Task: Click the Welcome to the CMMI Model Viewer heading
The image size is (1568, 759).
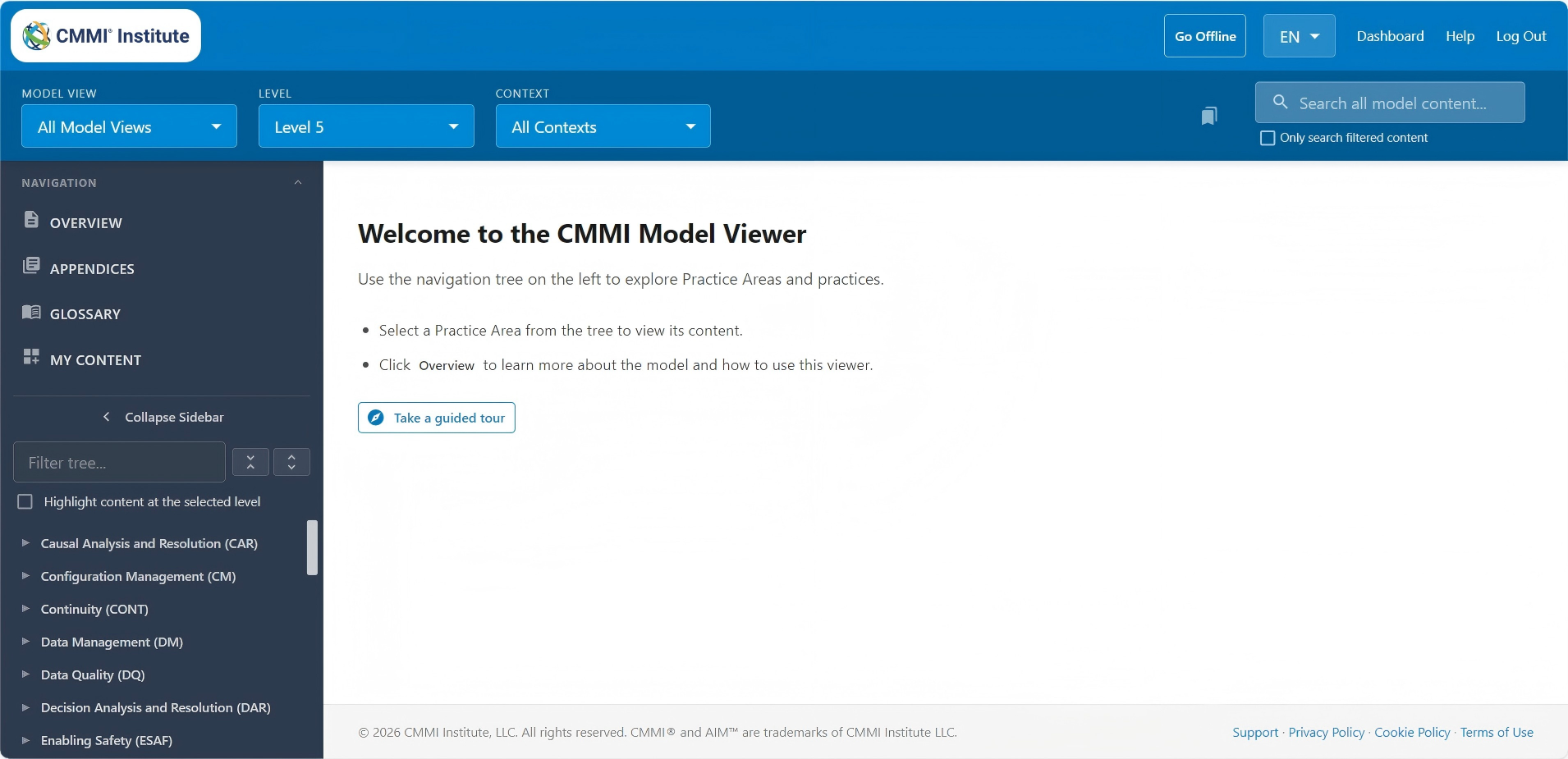Action: point(582,234)
